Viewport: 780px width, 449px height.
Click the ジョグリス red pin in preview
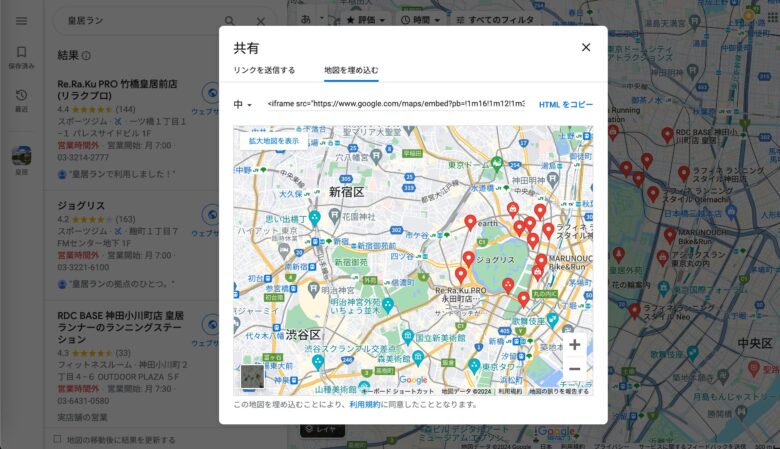tap(468, 259)
